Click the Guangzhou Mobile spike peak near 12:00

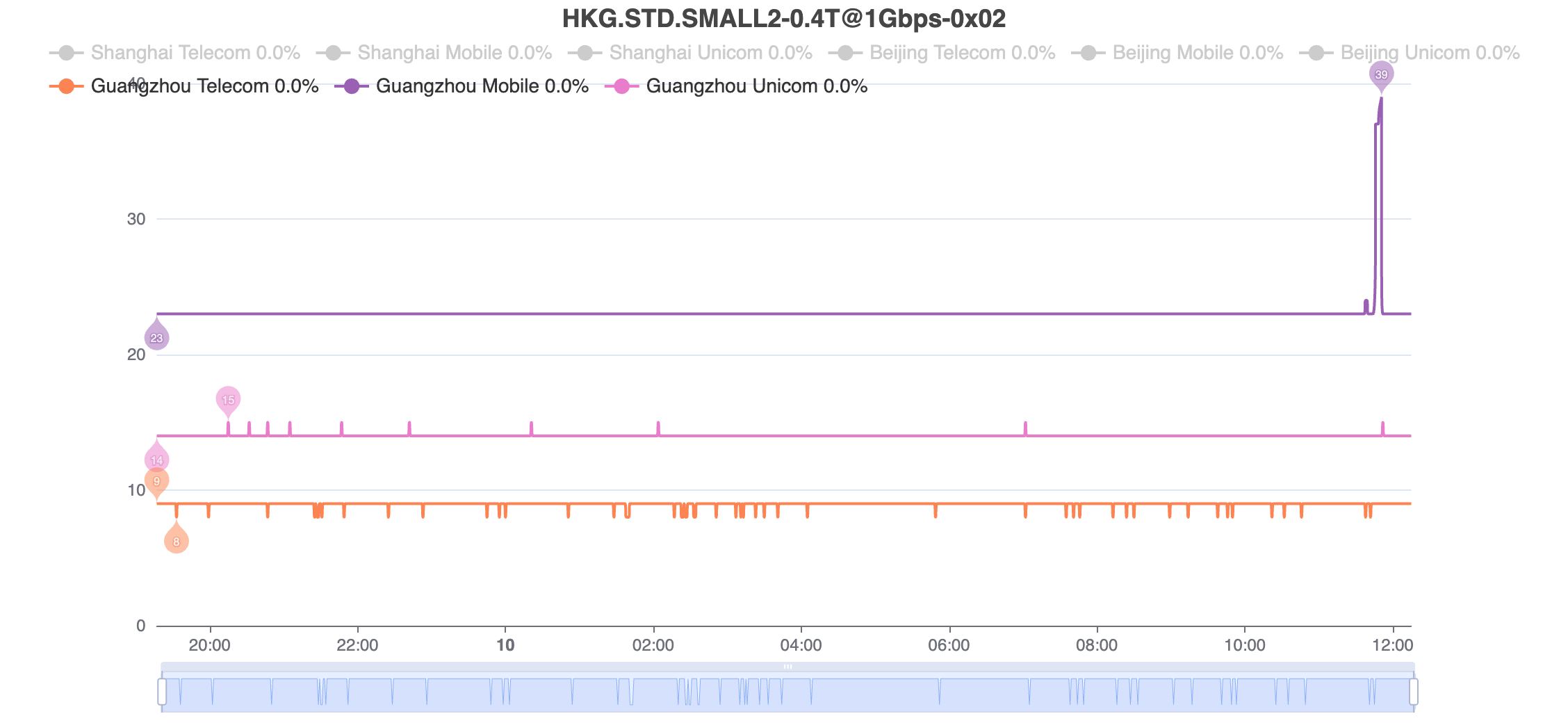click(x=1381, y=99)
